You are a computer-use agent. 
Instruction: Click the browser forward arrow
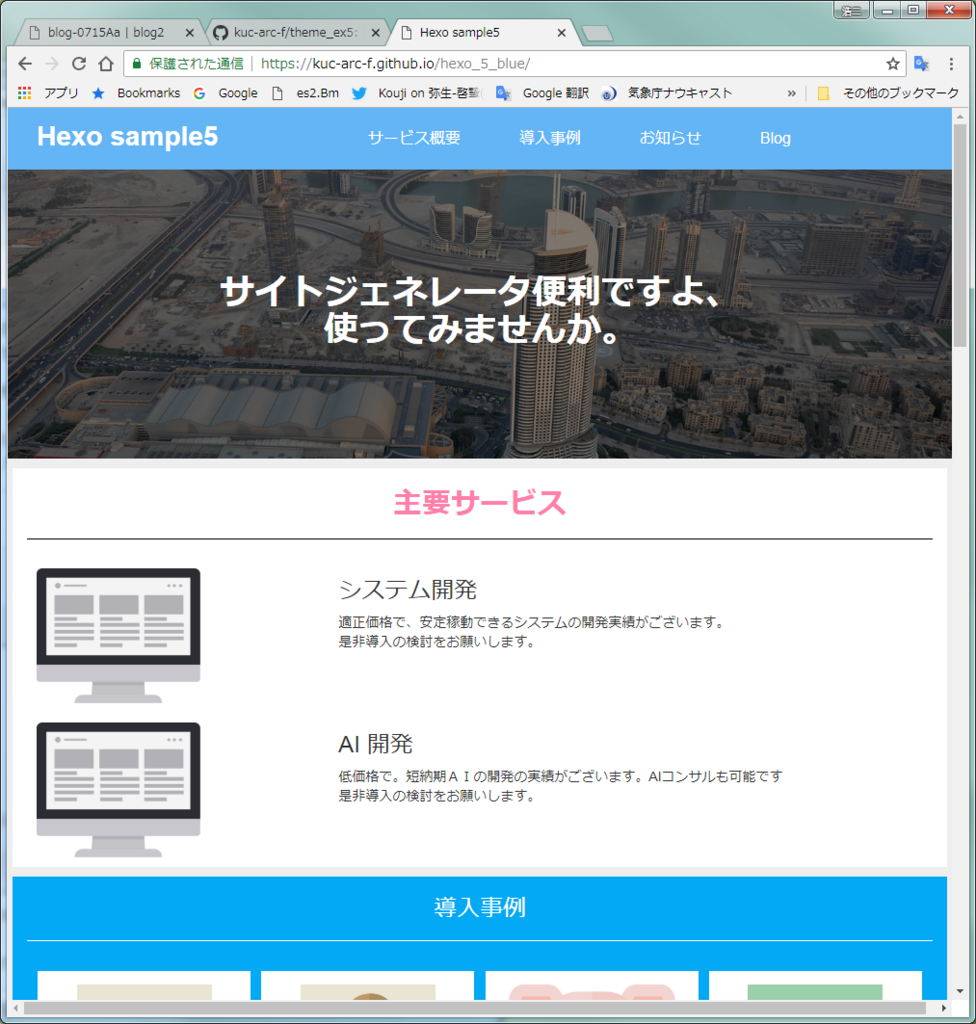pos(52,63)
